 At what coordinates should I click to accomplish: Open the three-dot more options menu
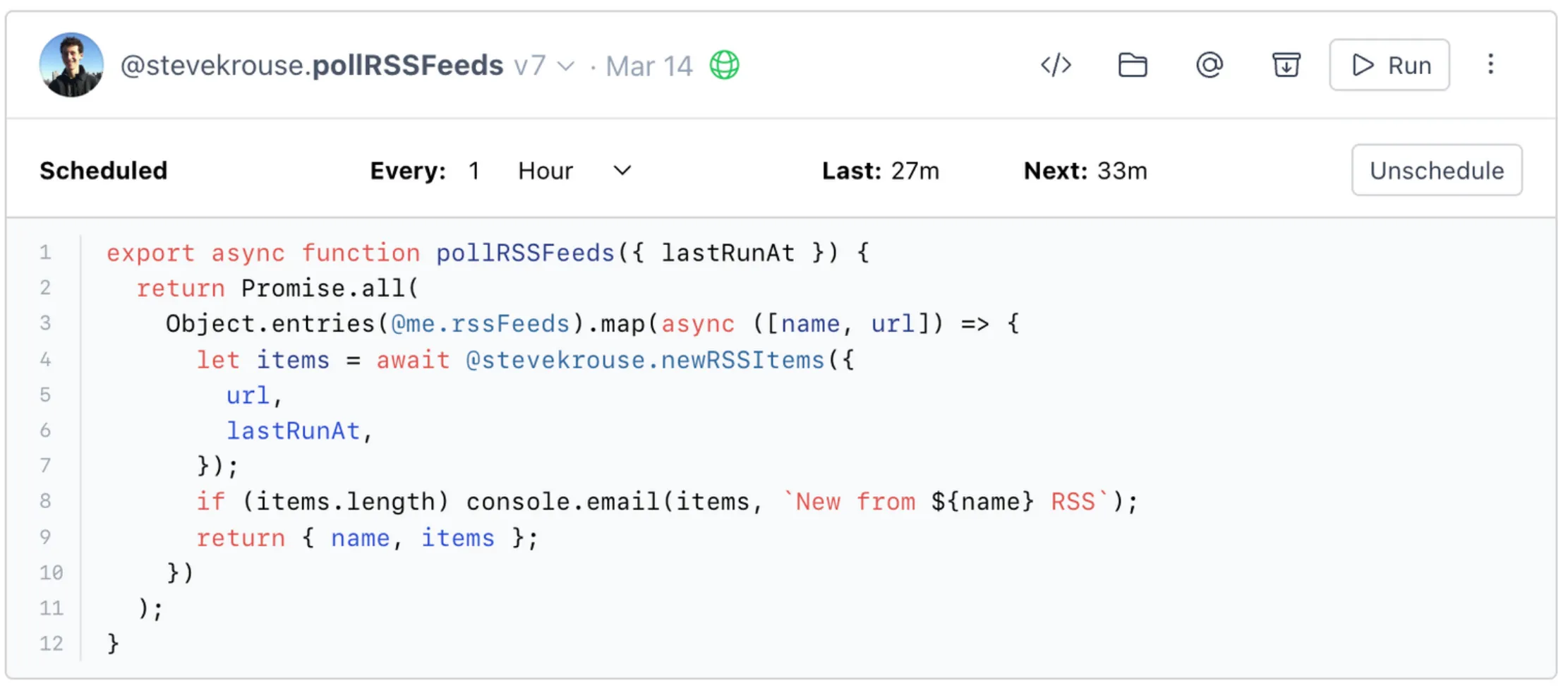1490,65
